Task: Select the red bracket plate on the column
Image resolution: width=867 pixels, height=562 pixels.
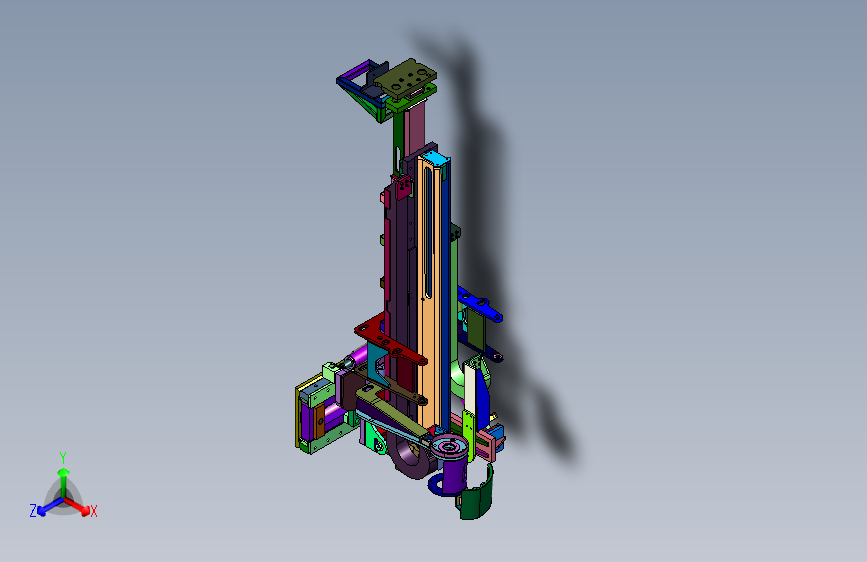Action: click(389, 340)
